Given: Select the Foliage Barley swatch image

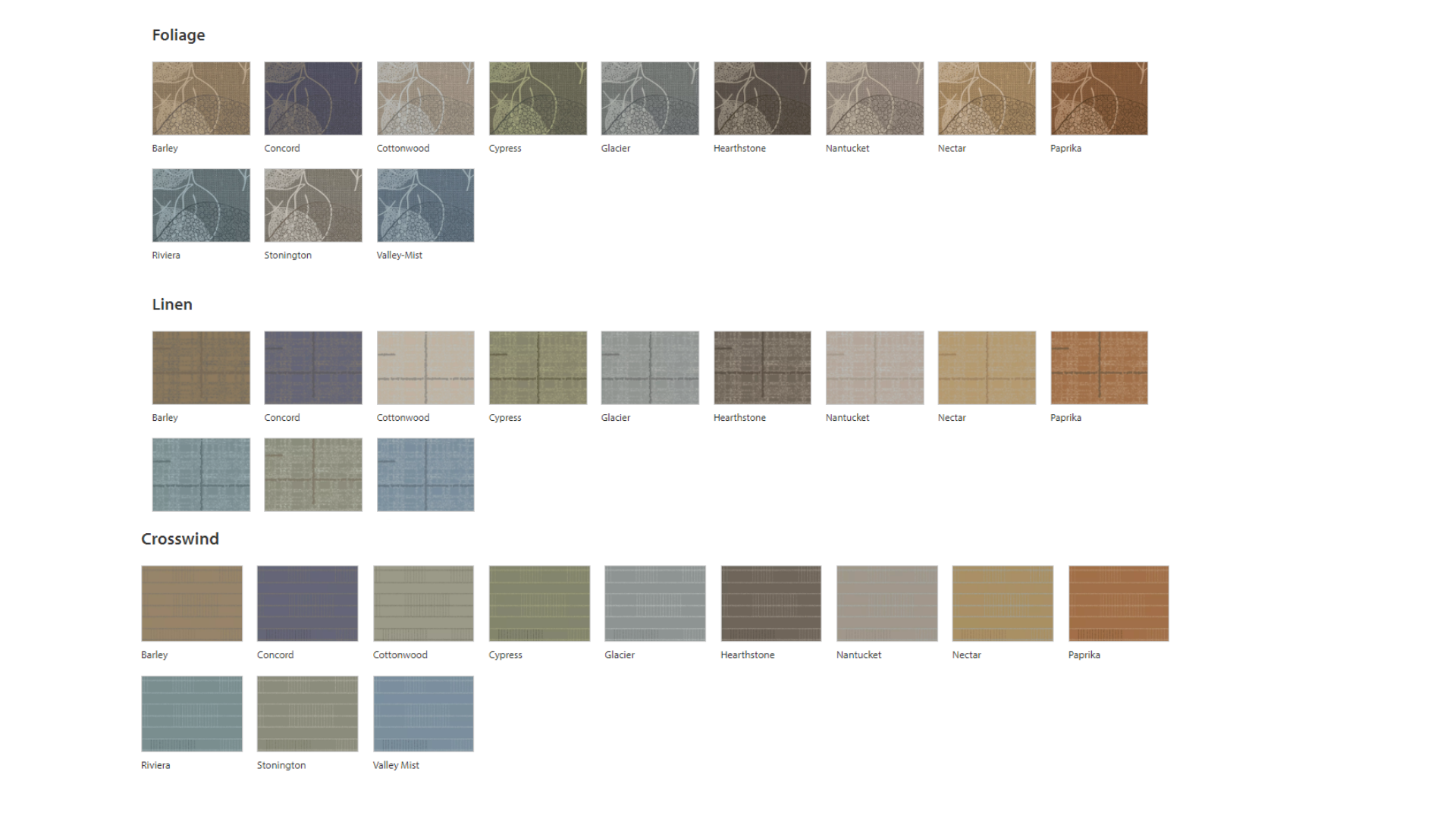Looking at the screenshot, I should [201, 99].
